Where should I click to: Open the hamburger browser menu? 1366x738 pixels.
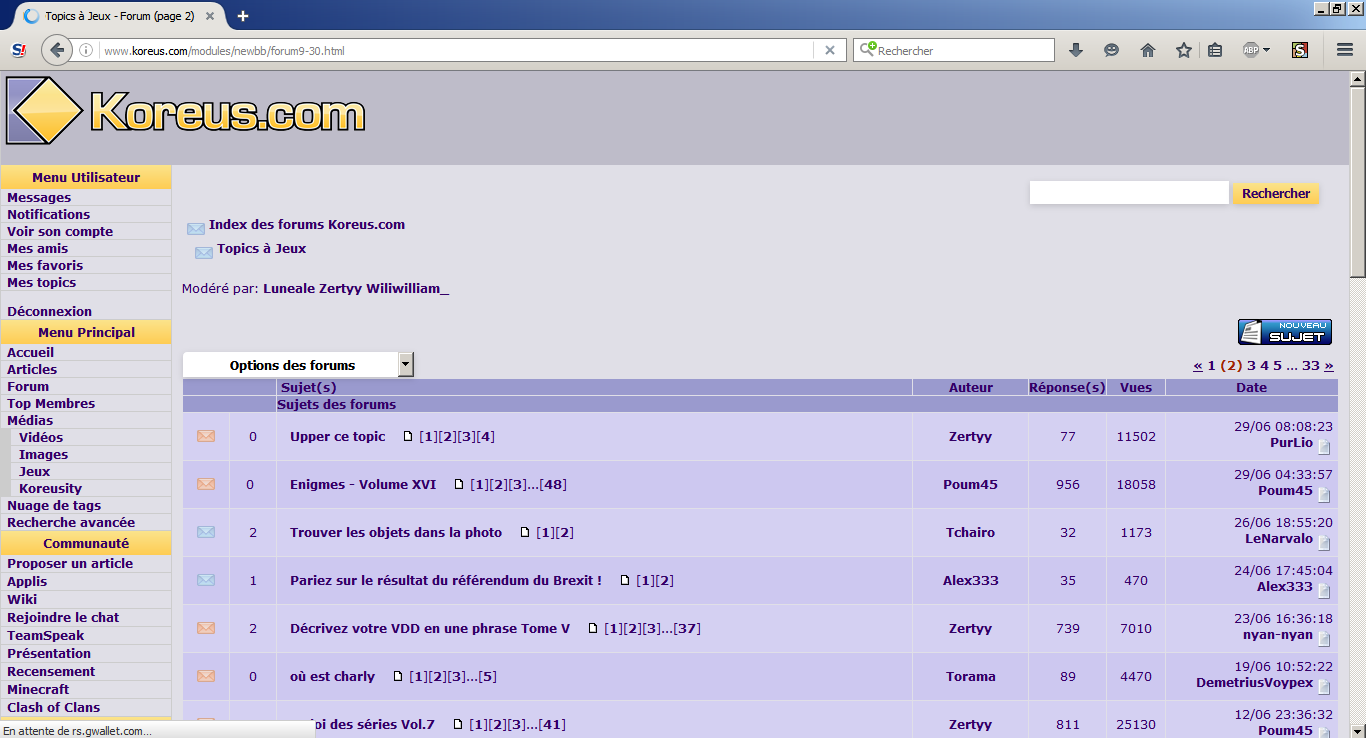point(1345,50)
